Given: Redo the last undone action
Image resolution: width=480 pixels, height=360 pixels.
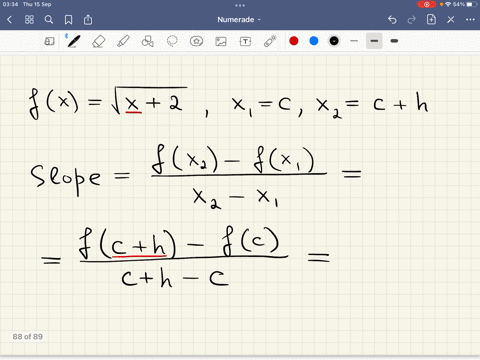Looking at the screenshot, I should pyautogui.click(x=412, y=20).
